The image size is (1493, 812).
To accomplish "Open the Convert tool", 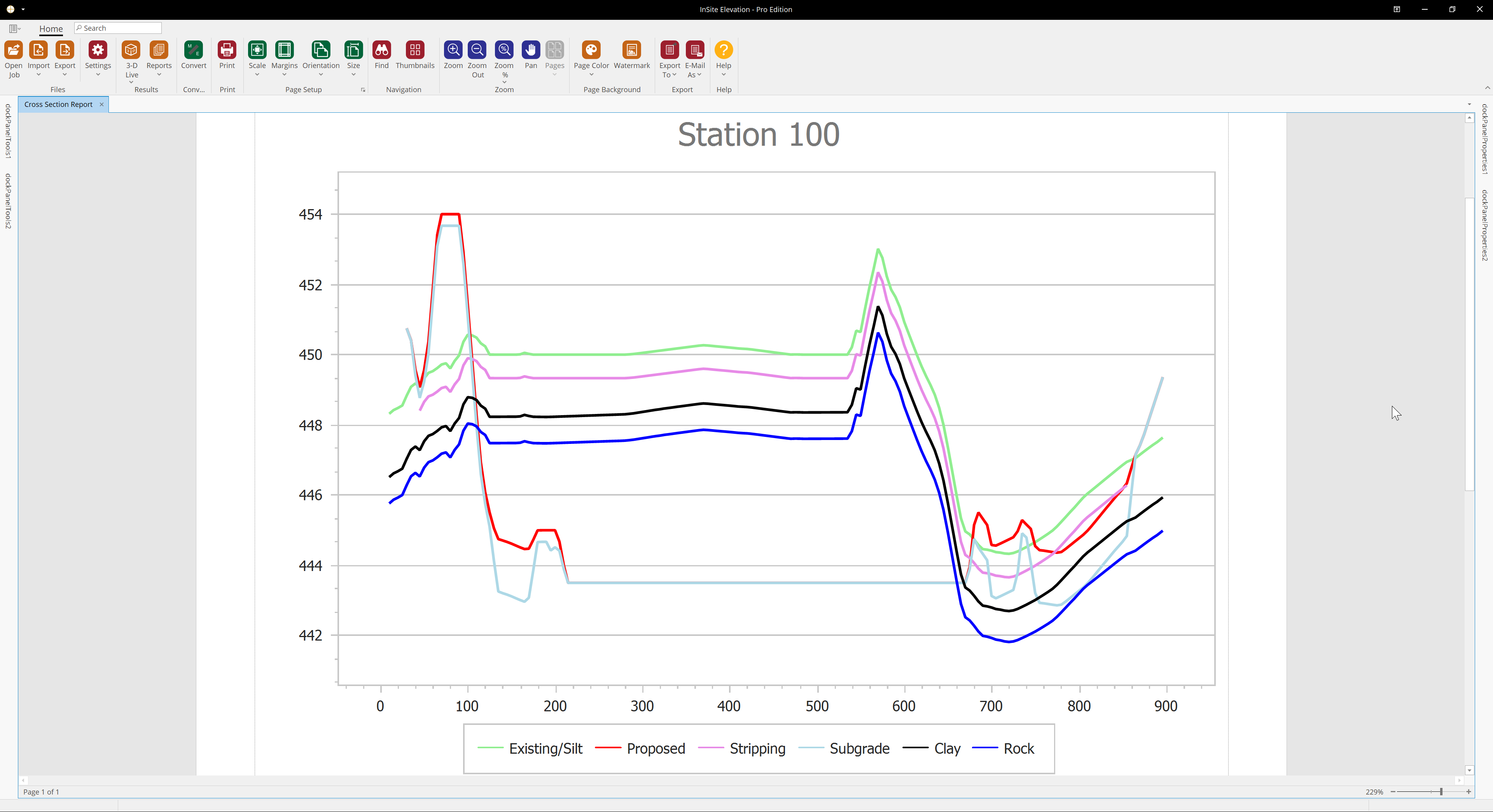I will click(x=193, y=51).
